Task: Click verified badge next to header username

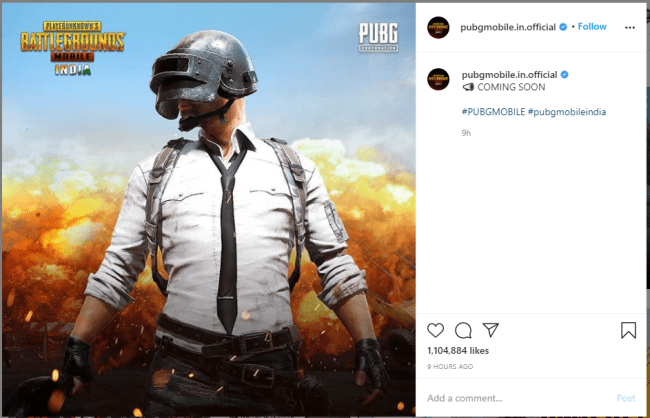Action: pos(563,27)
